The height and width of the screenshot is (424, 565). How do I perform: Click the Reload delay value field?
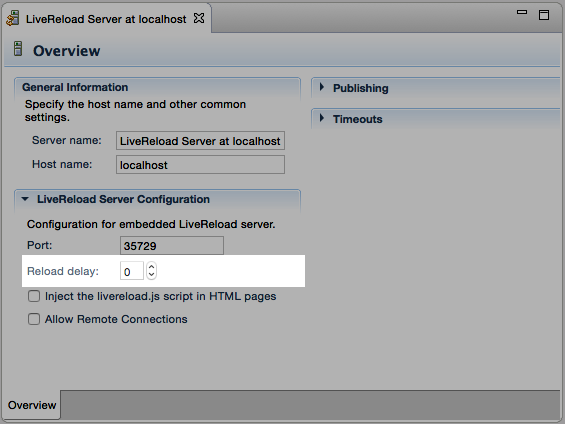pyautogui.click(x=132, y=271)
